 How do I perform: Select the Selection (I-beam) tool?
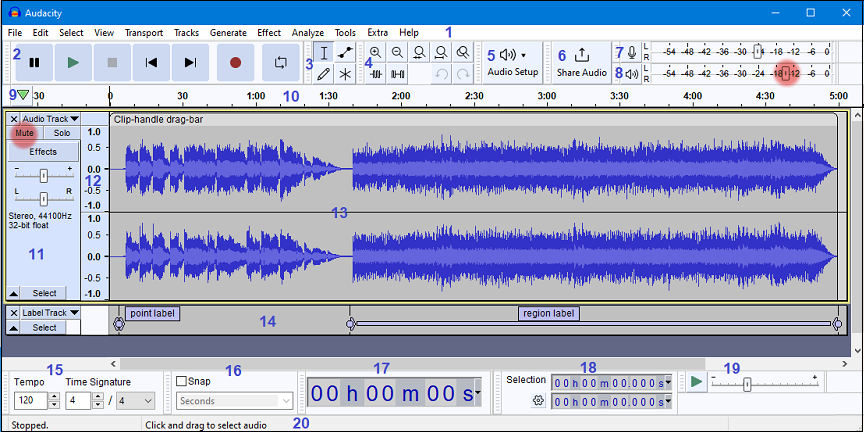[x=324, y=53]
